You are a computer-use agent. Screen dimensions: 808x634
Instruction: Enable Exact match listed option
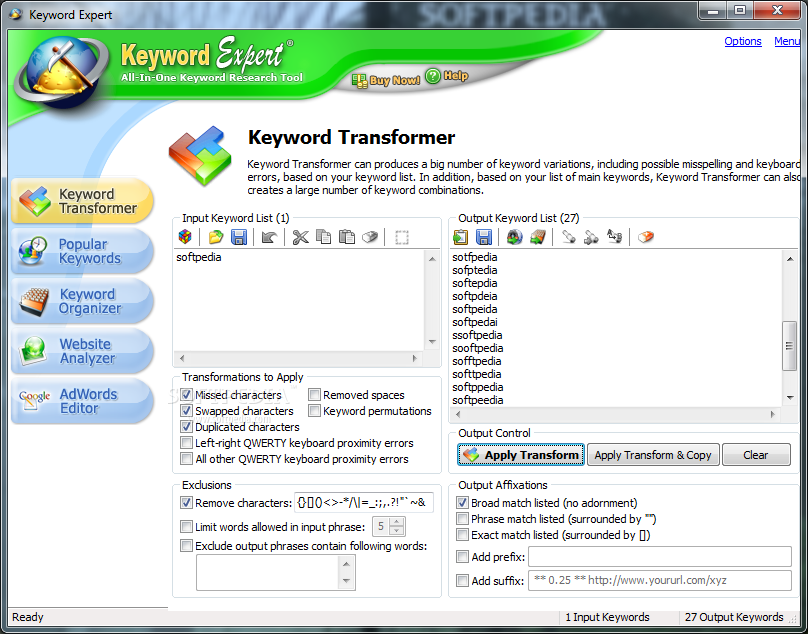point(463,535)
